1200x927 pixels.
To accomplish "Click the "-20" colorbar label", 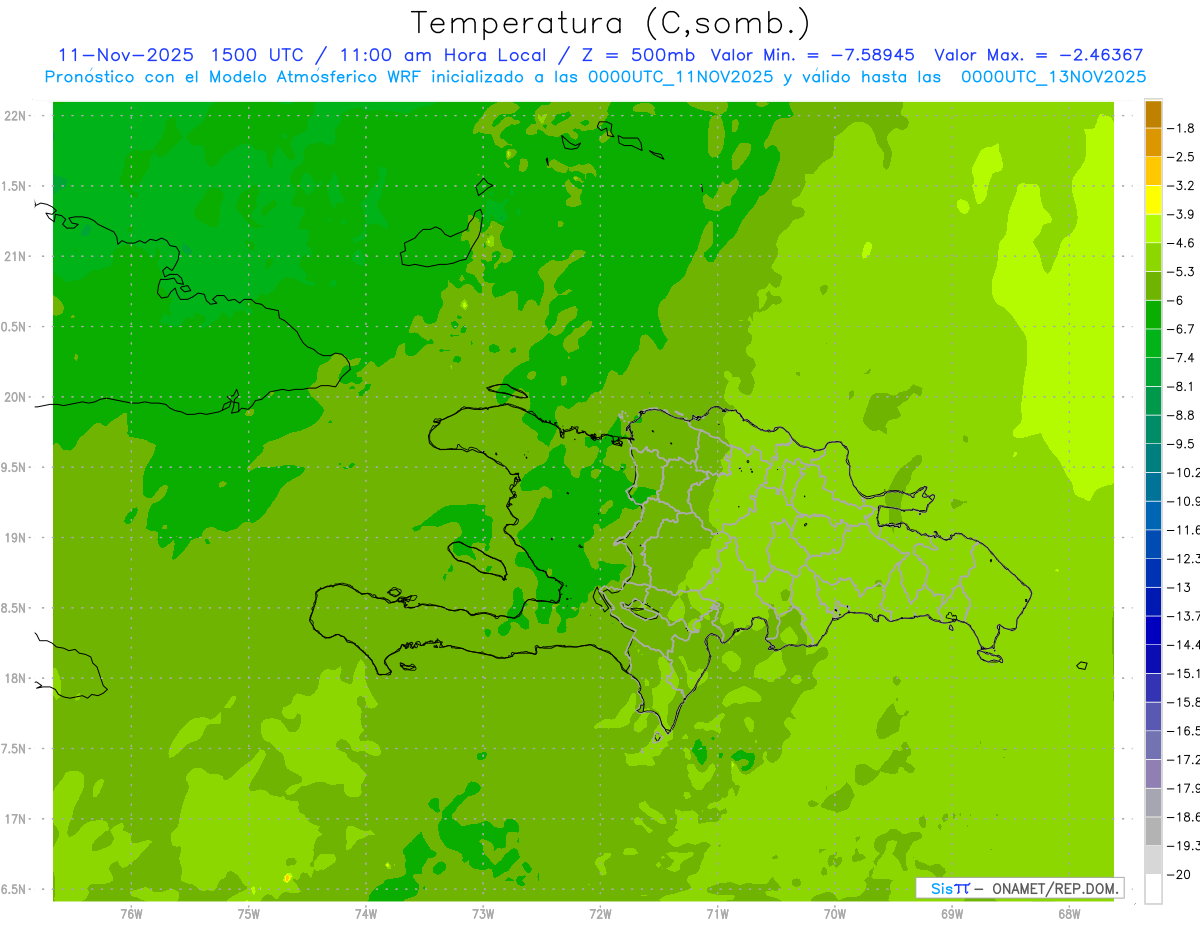I will point(1181,875).
